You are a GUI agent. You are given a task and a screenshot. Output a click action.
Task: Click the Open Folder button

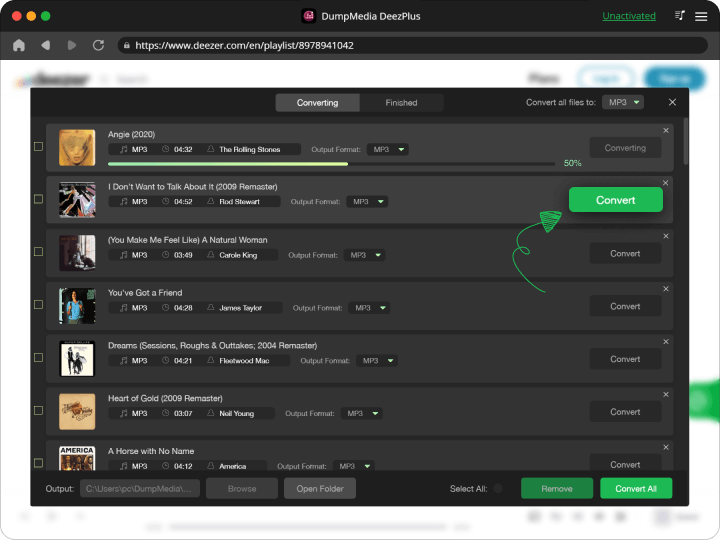point(320,489)
